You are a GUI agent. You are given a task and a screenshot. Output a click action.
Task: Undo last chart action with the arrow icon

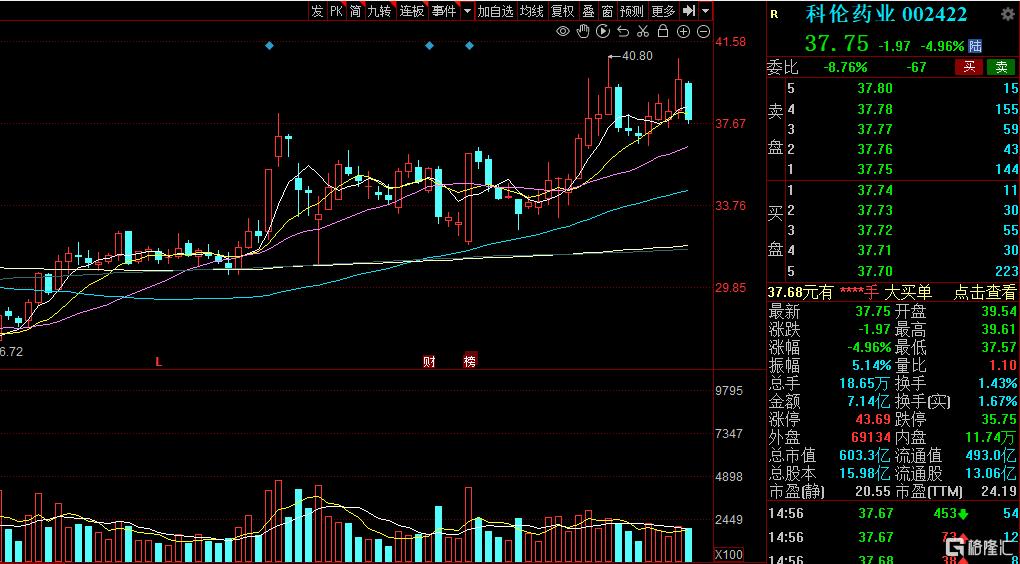click(x=623, y=31)
